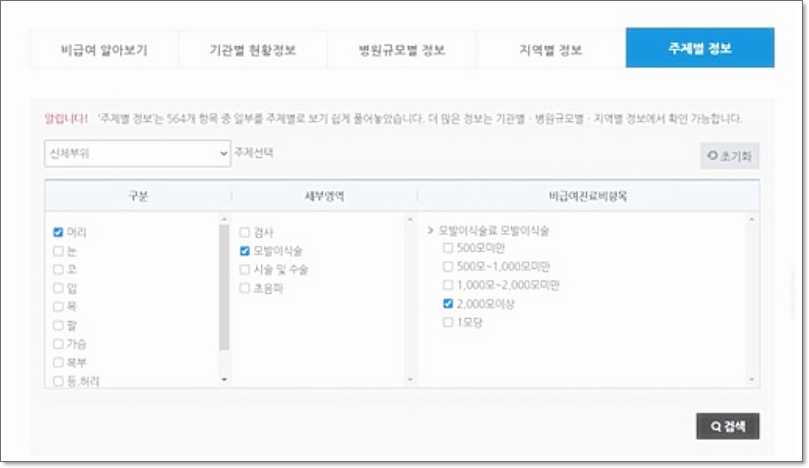The image size is (809, 468).
Task: Check the 코 checkbox
Action: pos(58,269)
